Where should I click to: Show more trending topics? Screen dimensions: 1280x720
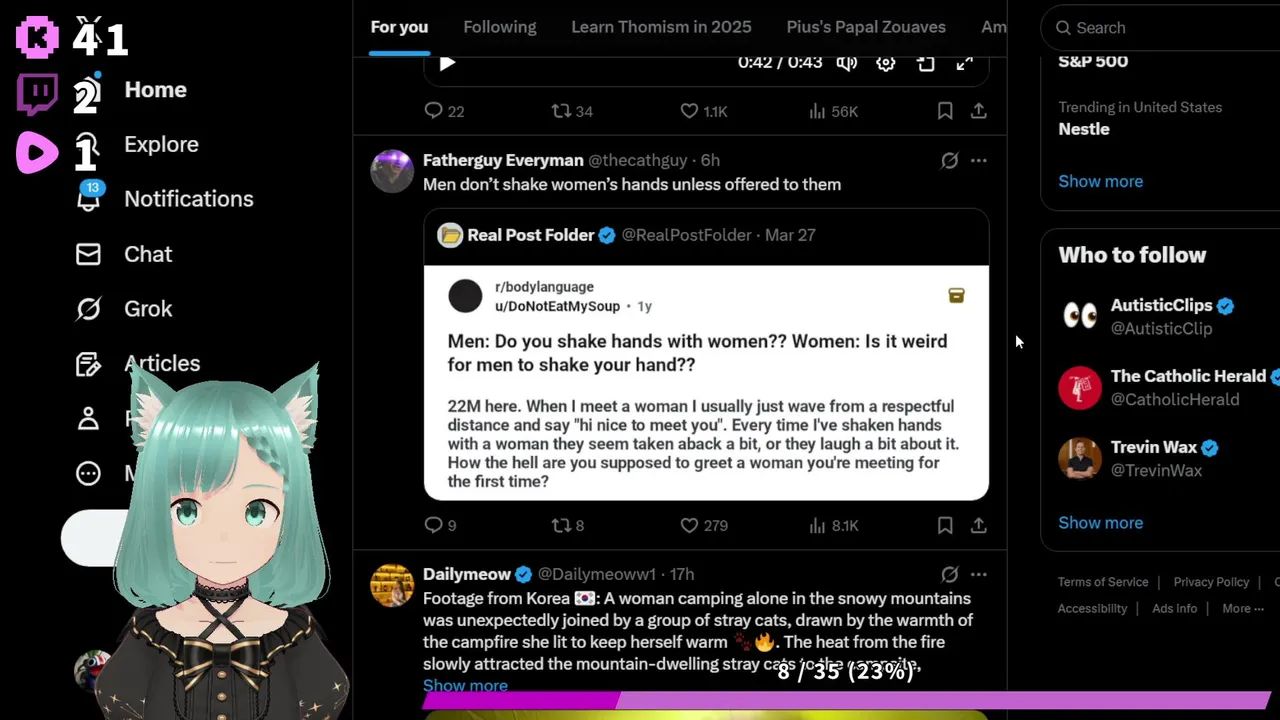tap(1100, 181)
